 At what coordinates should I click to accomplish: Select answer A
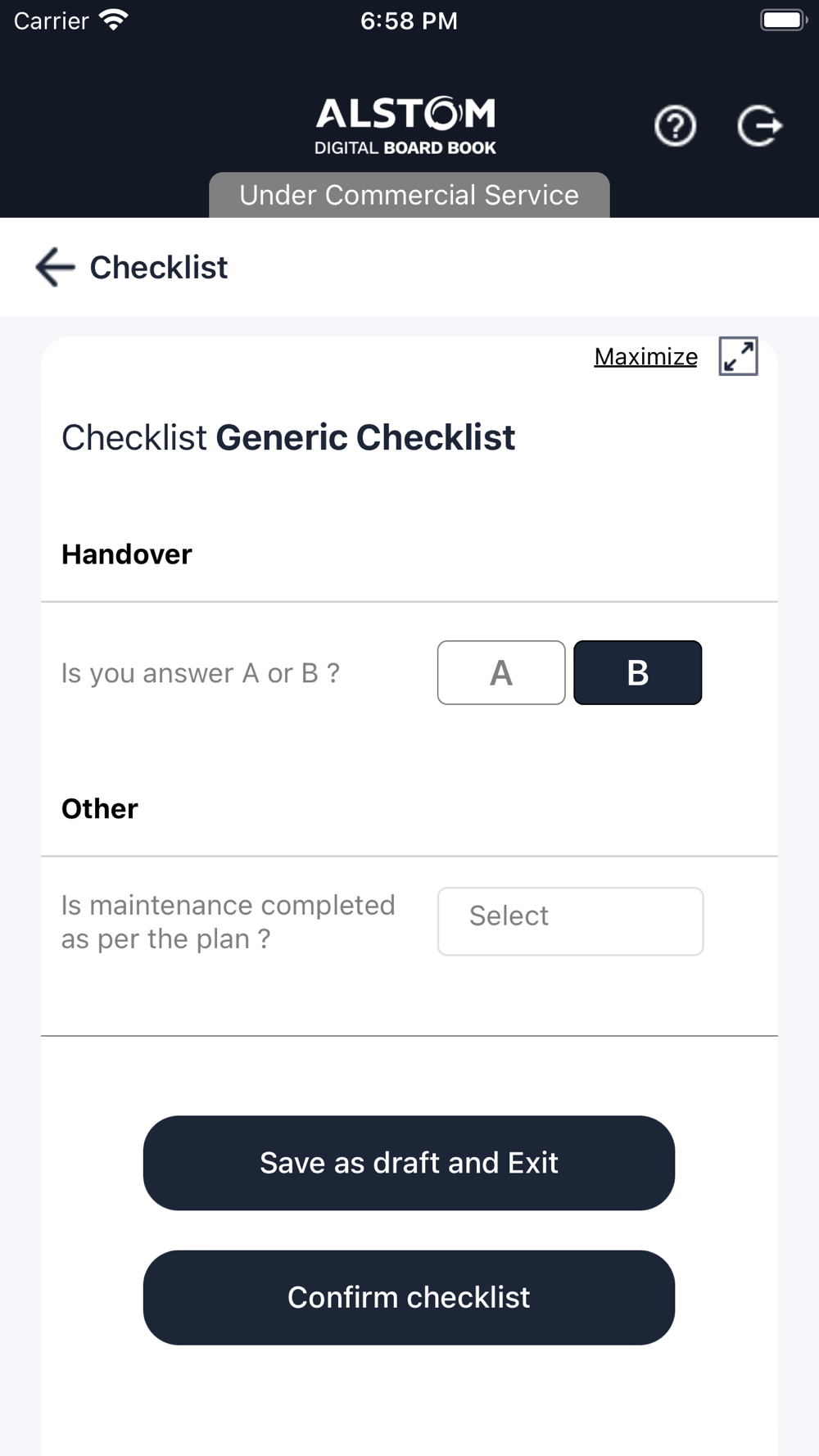[x=501, y=672]
